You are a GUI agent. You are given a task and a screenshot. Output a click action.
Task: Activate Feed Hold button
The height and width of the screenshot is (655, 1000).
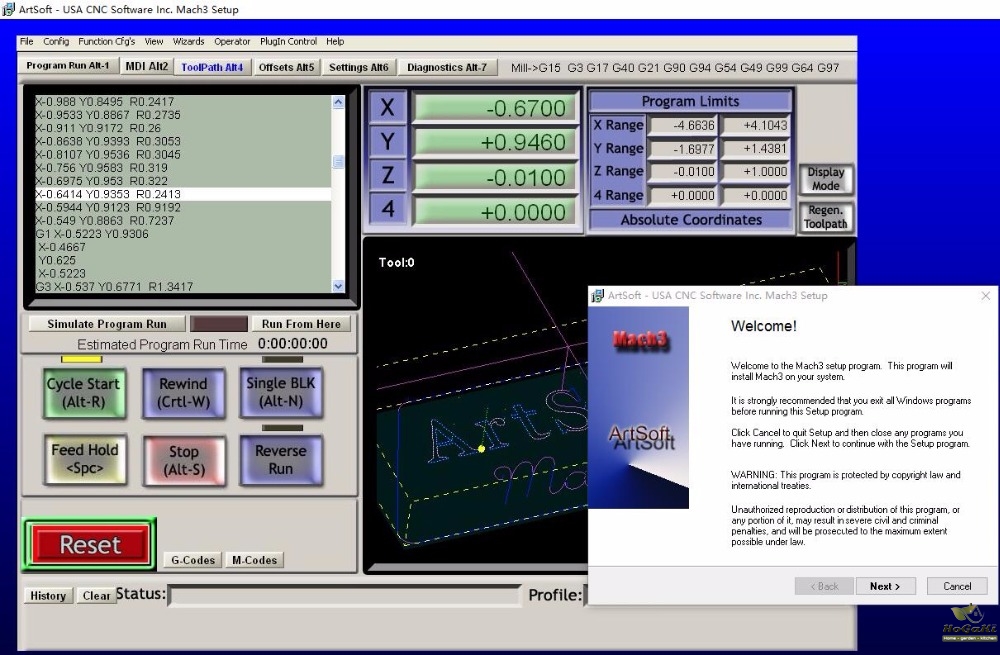click(85, 459)
